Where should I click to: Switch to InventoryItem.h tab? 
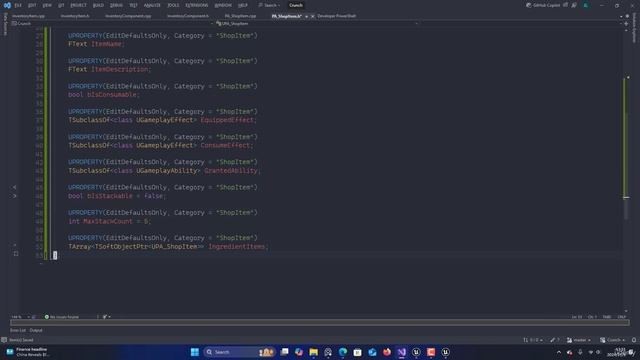75,16
